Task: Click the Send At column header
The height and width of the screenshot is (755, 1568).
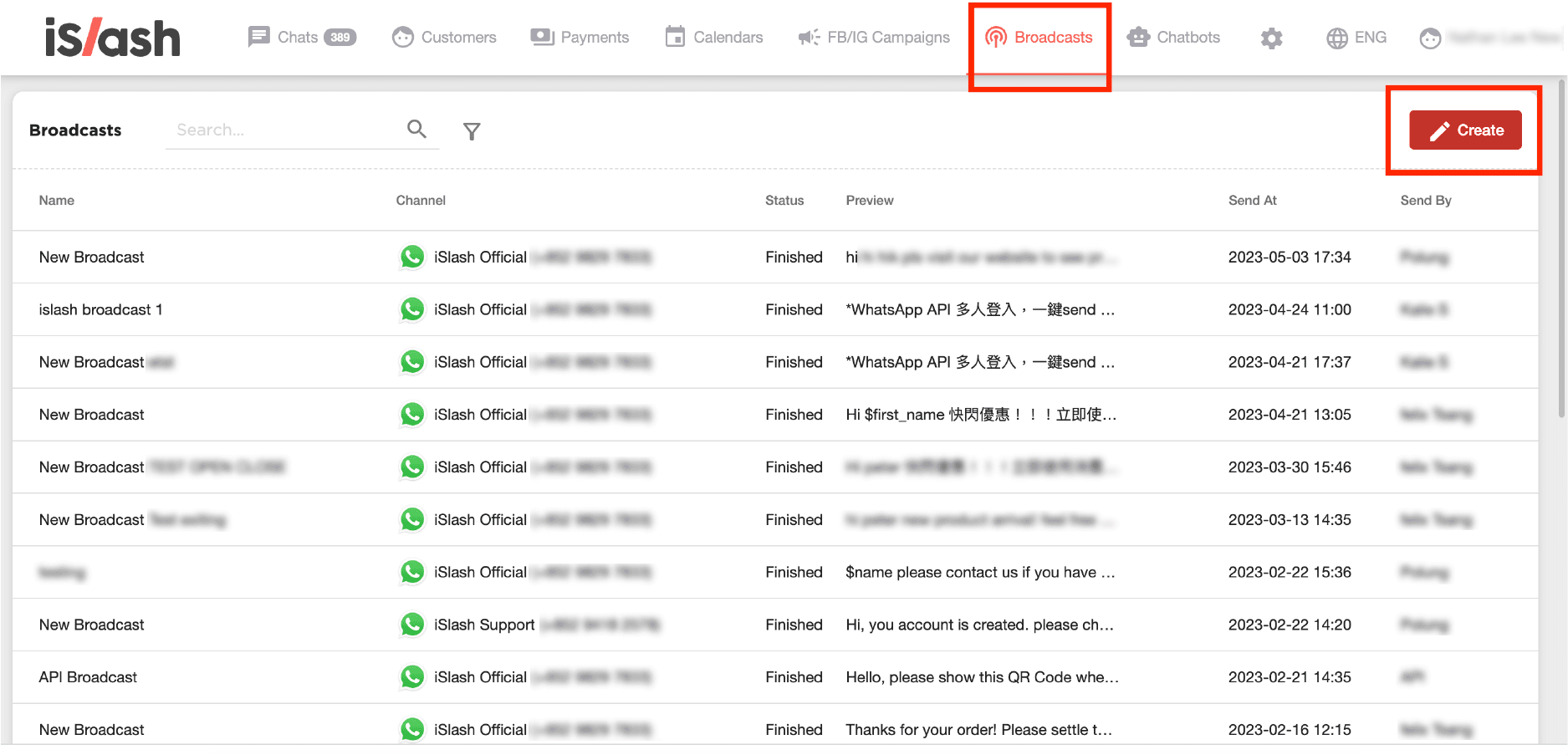Action: (1253, 201)
